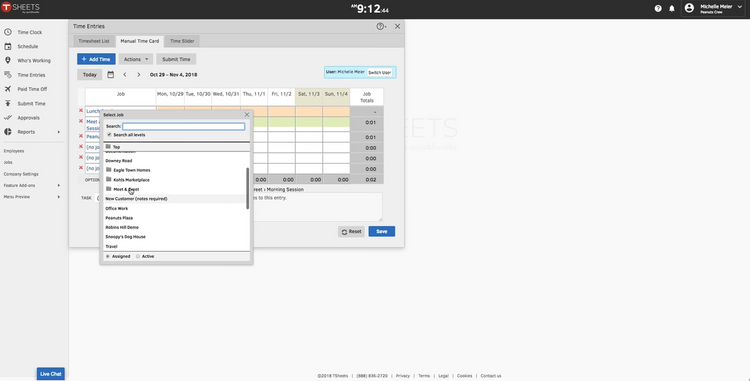Click the Paid Time Off airplane icon
Screen dimensions: 750x381
[8, 89]
